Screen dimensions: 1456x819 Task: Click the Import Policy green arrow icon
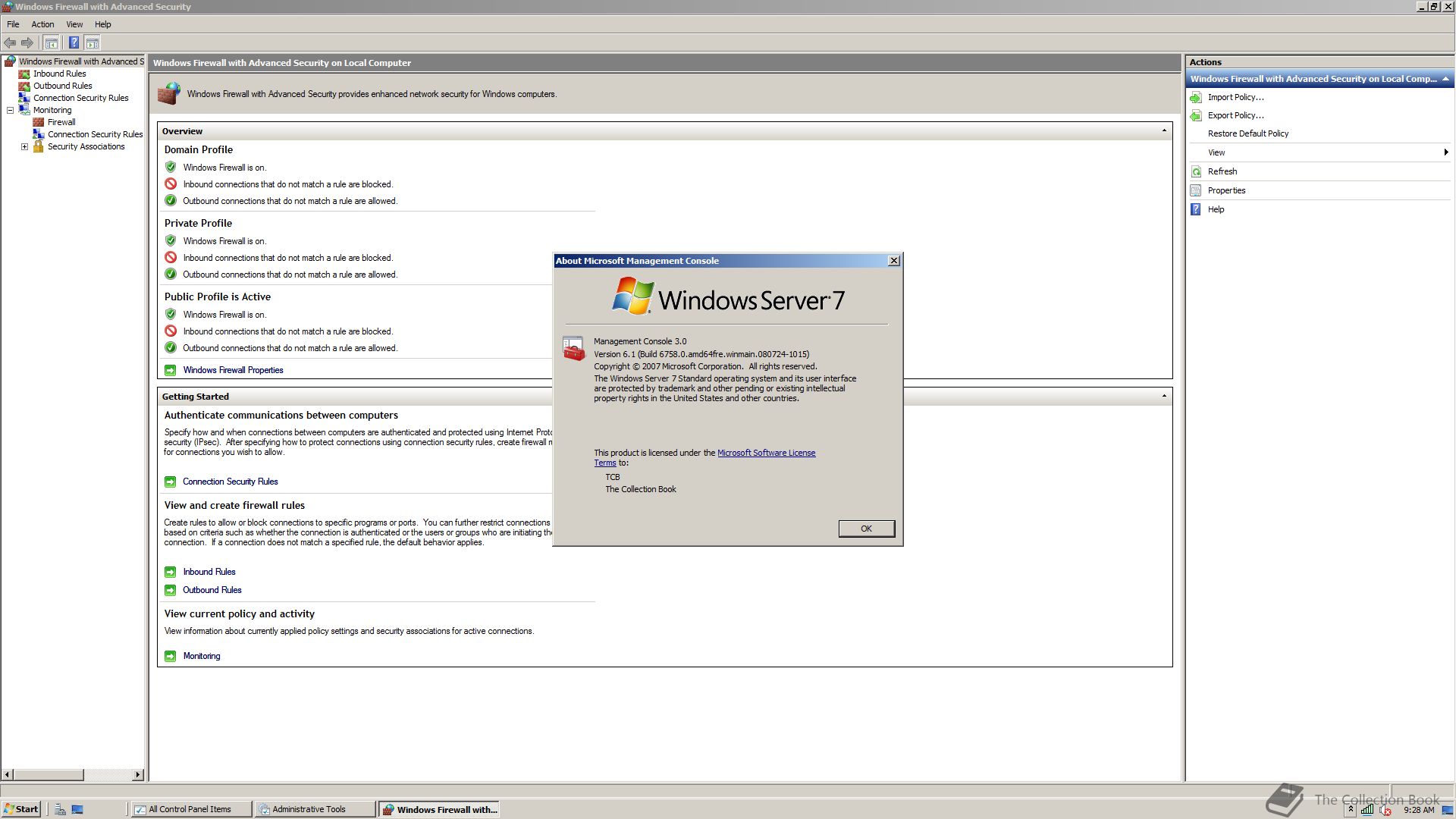pyautogui.click(x=1196, y=97)
